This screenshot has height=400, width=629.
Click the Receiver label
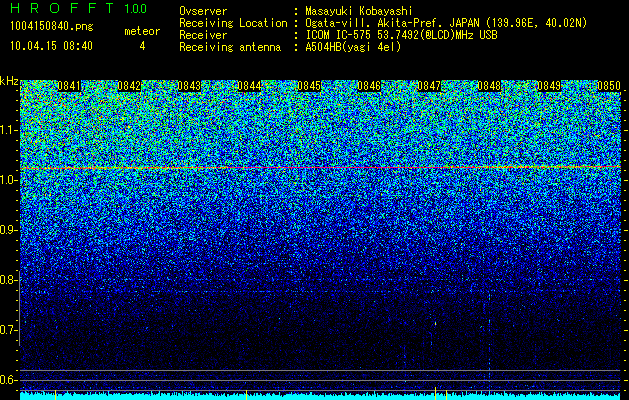[x=203, y=35]
